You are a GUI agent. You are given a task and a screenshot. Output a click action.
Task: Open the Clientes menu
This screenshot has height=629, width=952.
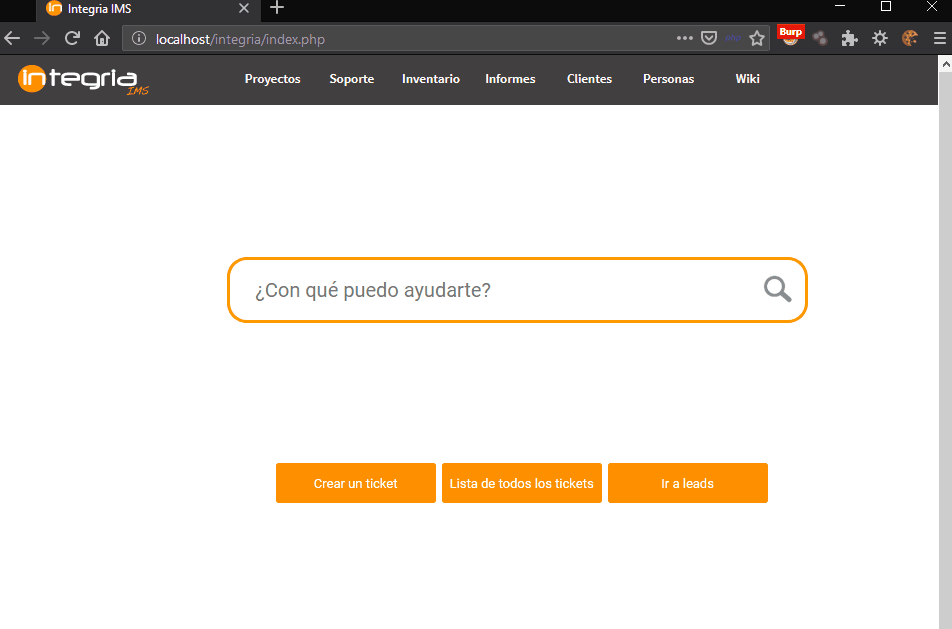tap(589, 79)
